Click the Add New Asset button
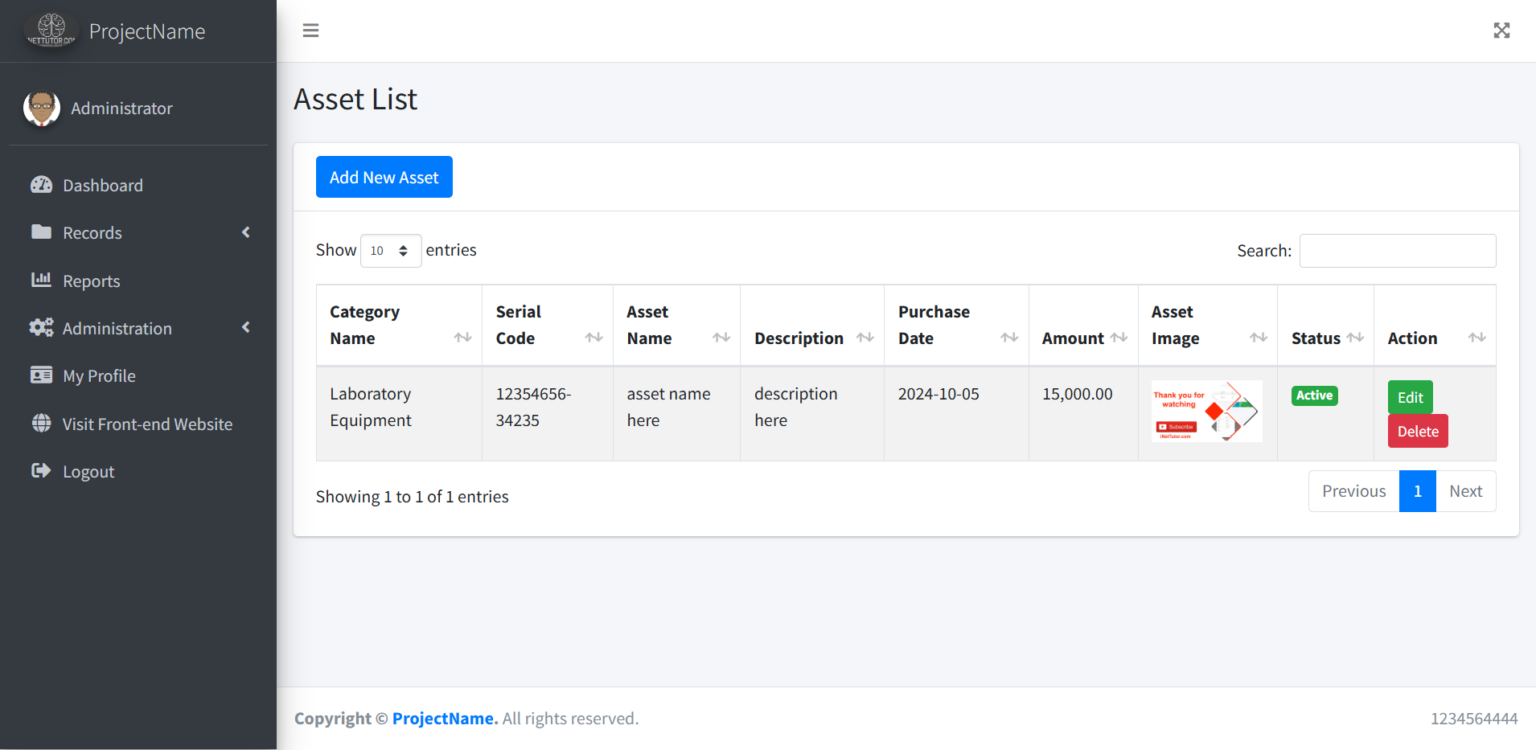Viewport: 1536px width, 750px height. point(384,176)
